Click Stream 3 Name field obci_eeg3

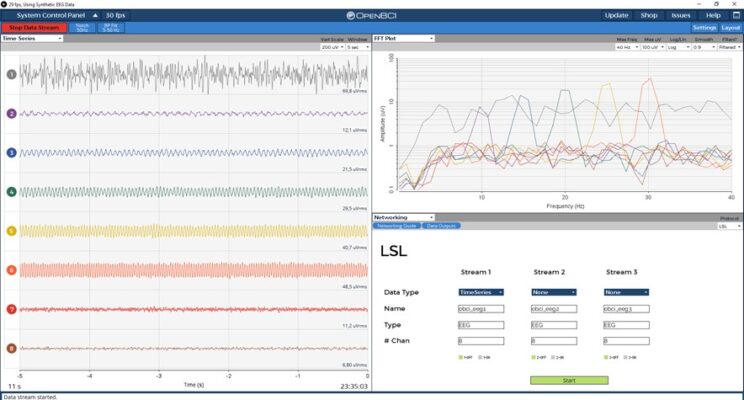626,309
